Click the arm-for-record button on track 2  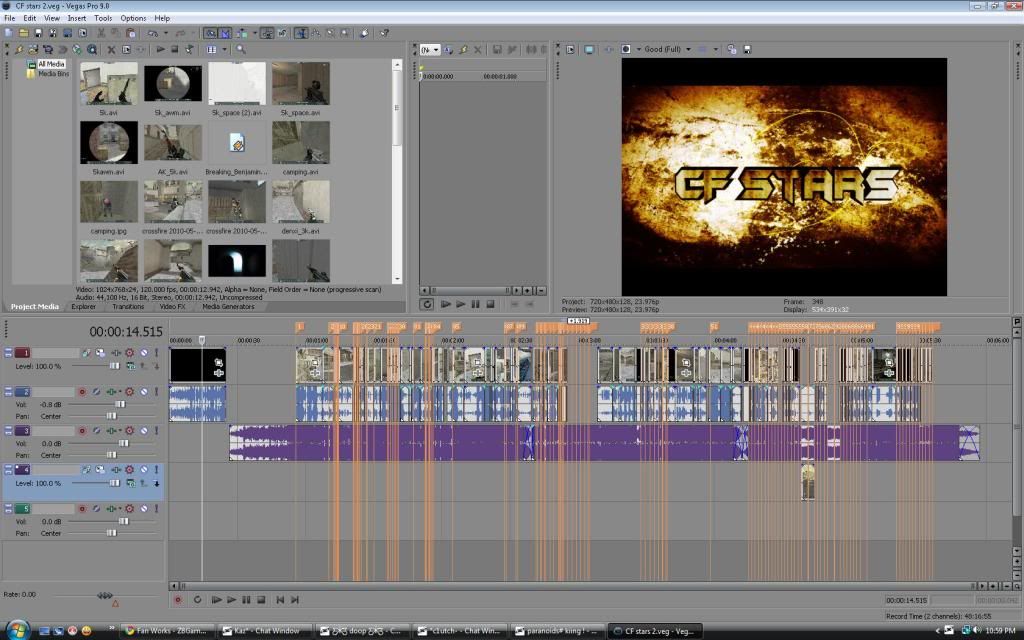(x=82, y=392)
